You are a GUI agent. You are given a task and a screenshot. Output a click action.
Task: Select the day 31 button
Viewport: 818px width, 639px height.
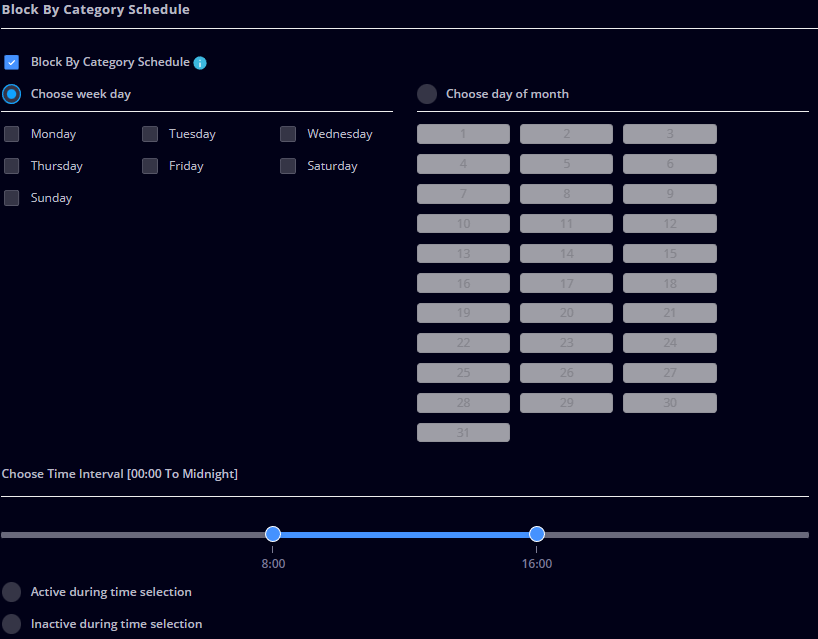tap(463, 432)
